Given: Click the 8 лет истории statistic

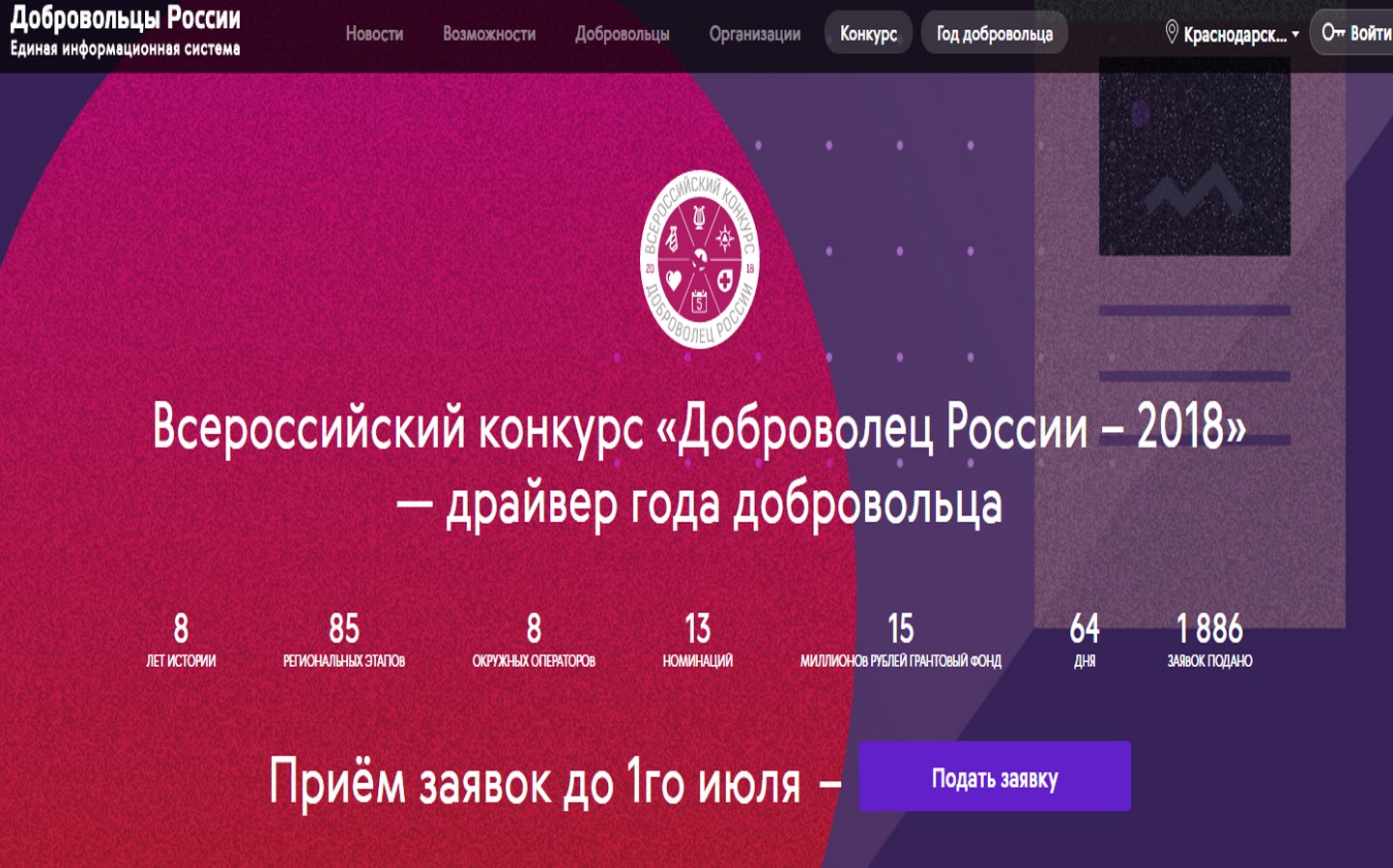Looking at the screenshot, I should (181, 640).
